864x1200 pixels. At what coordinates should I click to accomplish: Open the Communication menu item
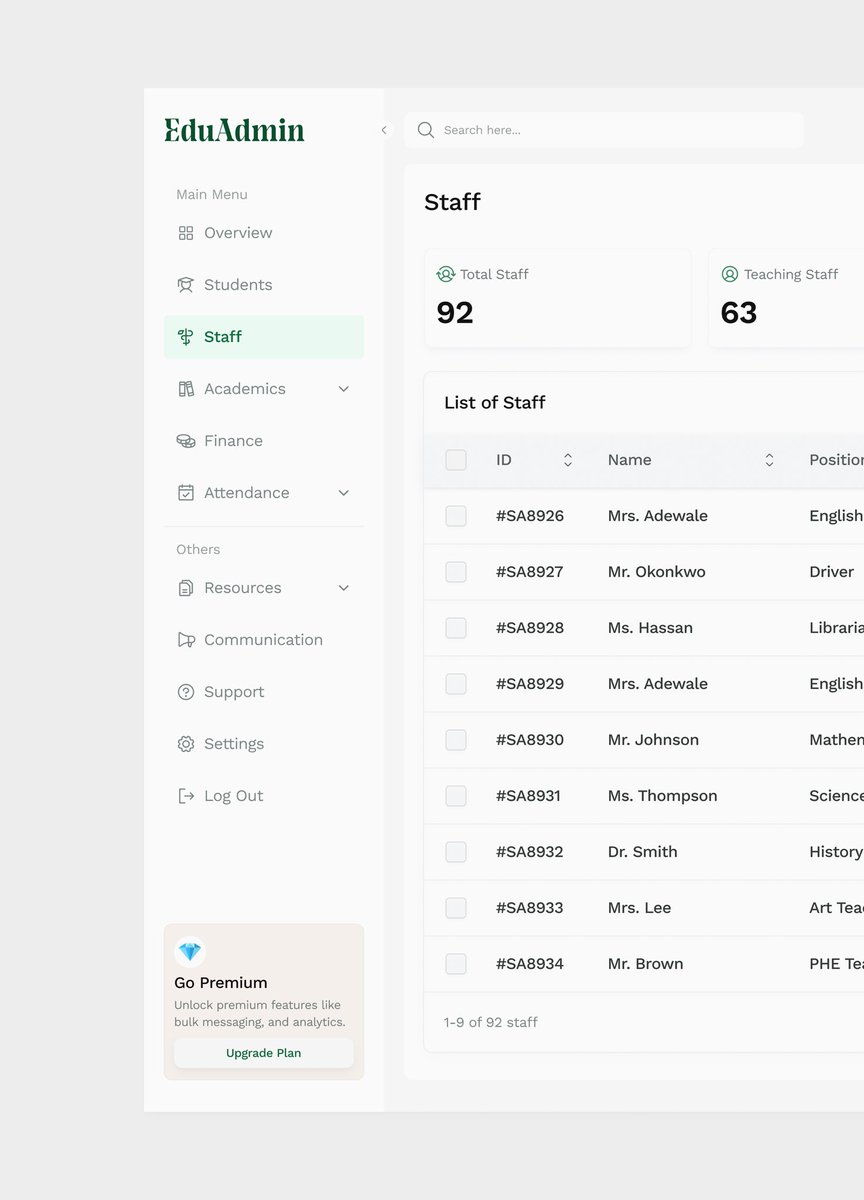(x=264, y=640)
